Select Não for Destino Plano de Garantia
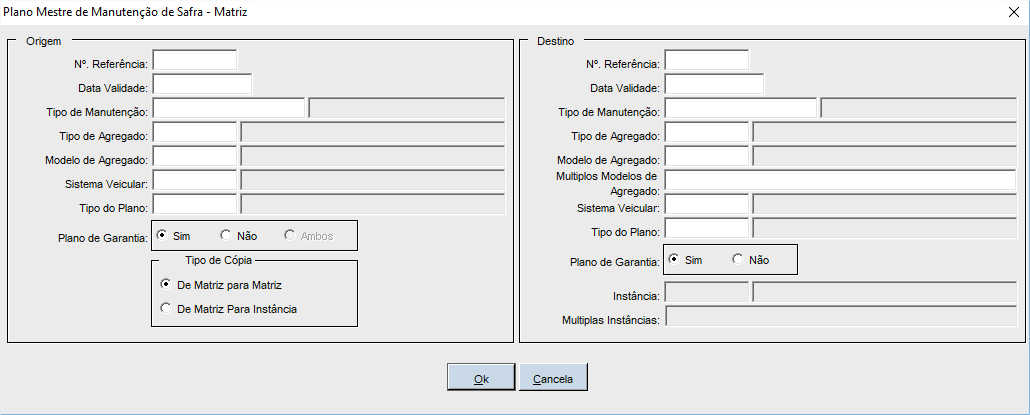This screenshot has height=415, width=1030. pos(738,260)
